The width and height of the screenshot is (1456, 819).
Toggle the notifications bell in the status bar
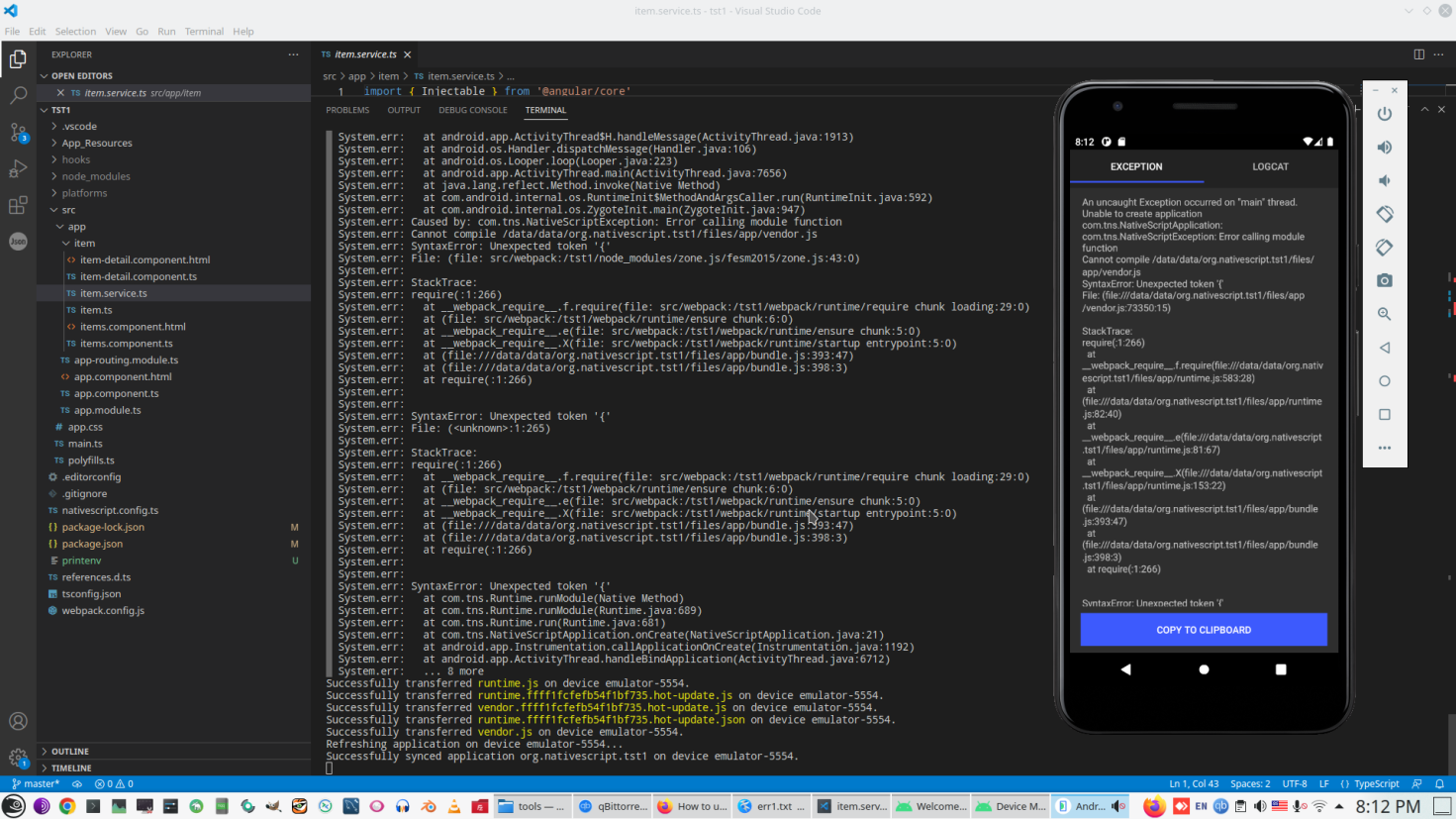(x=1440, y=783)
